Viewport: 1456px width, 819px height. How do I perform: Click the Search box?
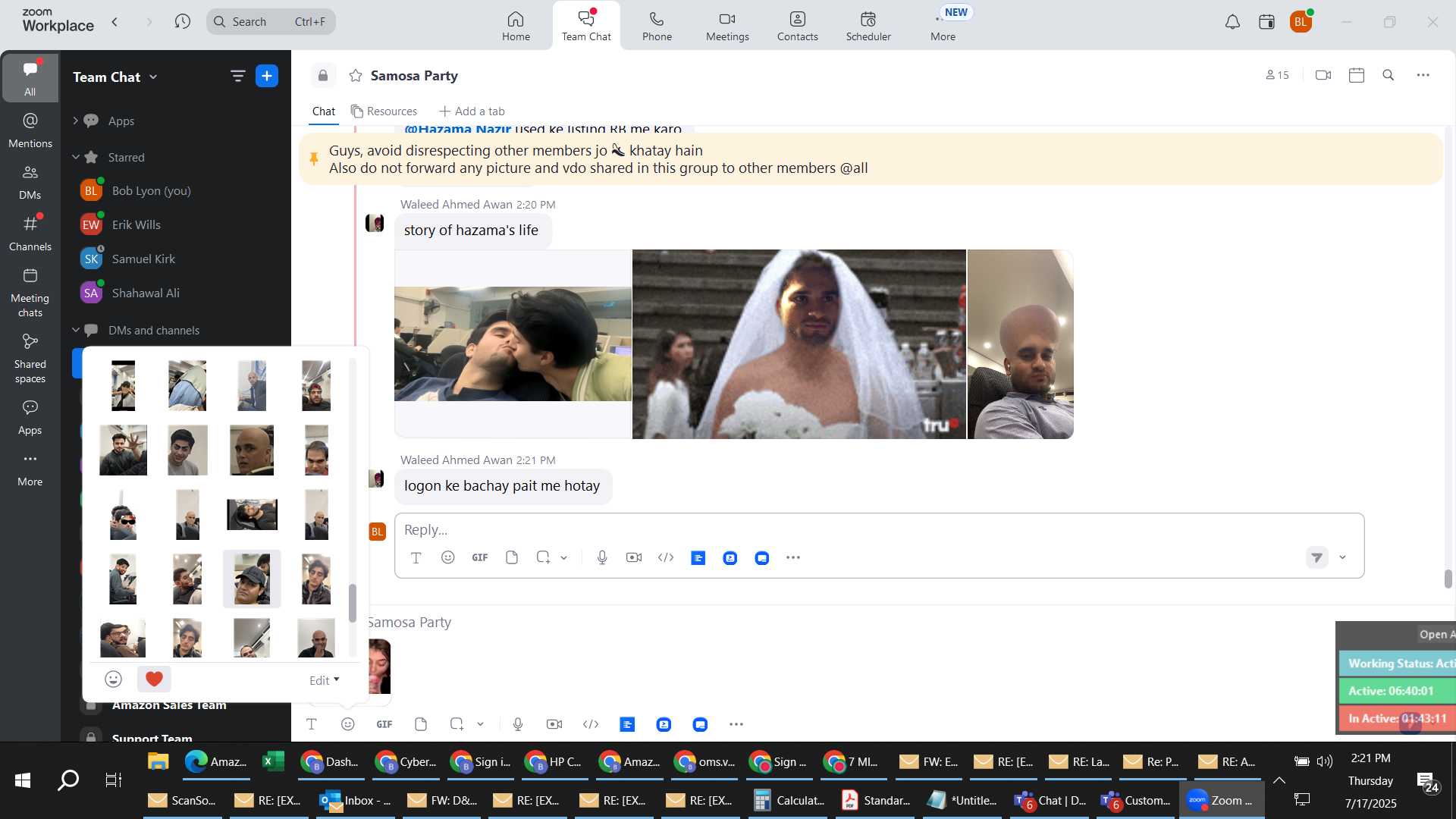pos(271,22)
